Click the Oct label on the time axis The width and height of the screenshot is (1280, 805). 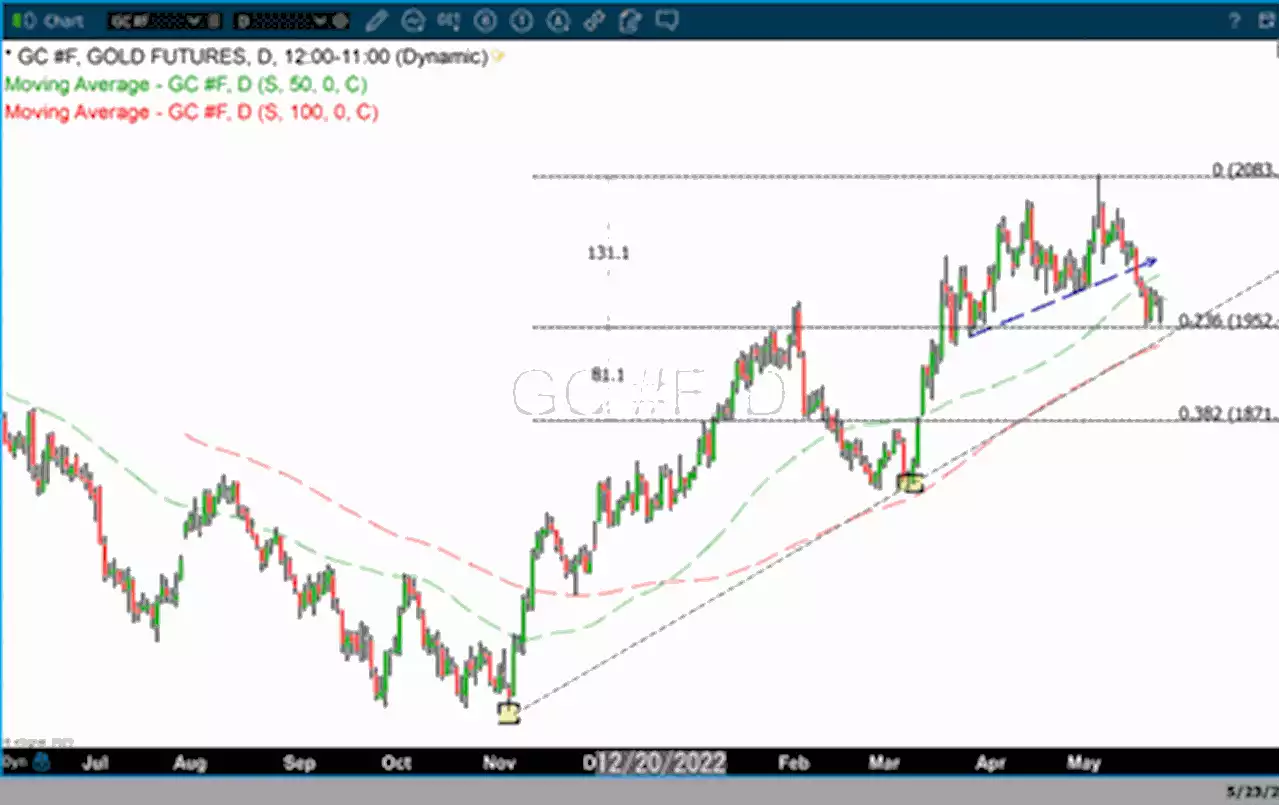[396, 763]
